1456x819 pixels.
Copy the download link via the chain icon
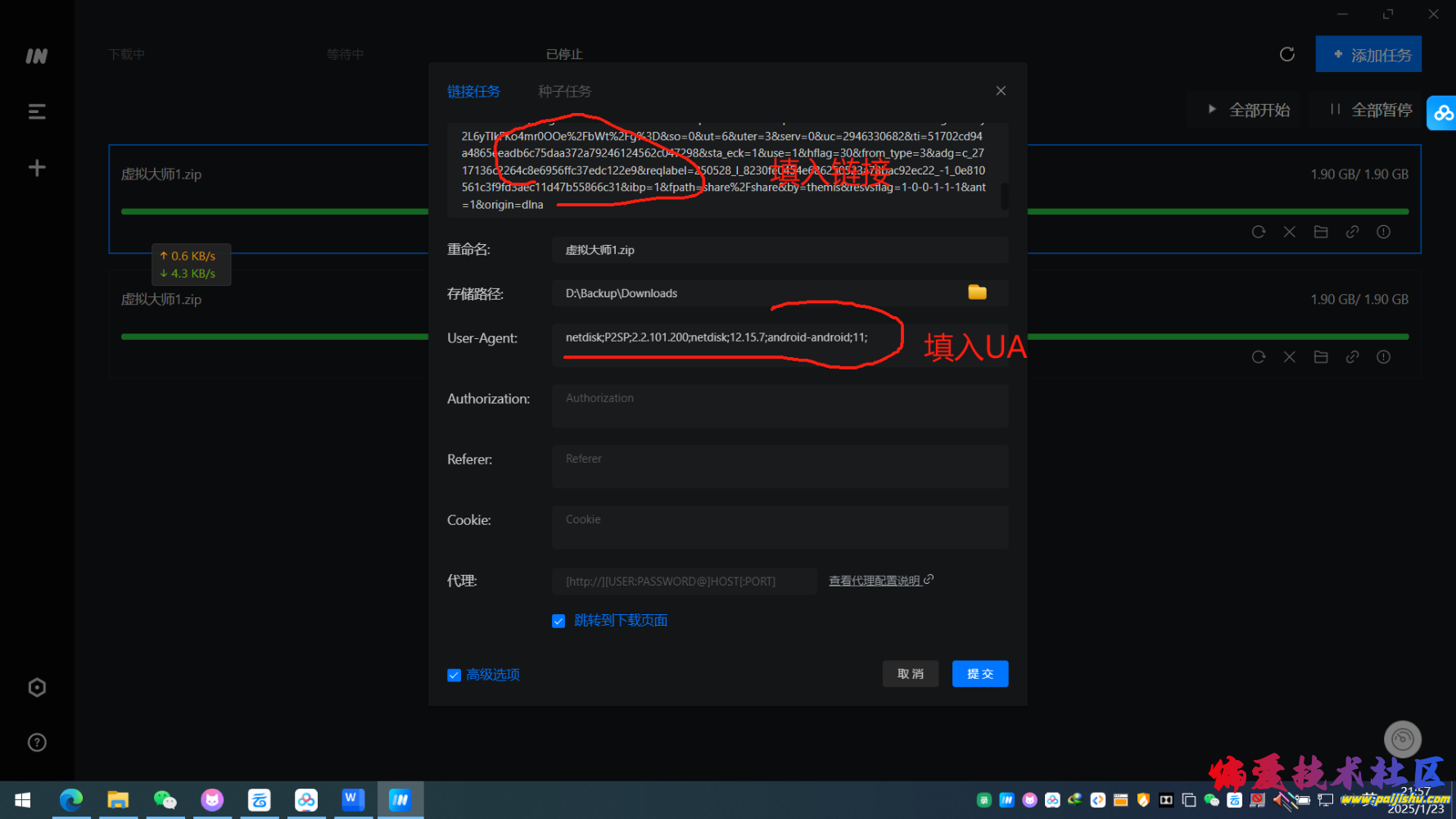(x=1352, y=232)
